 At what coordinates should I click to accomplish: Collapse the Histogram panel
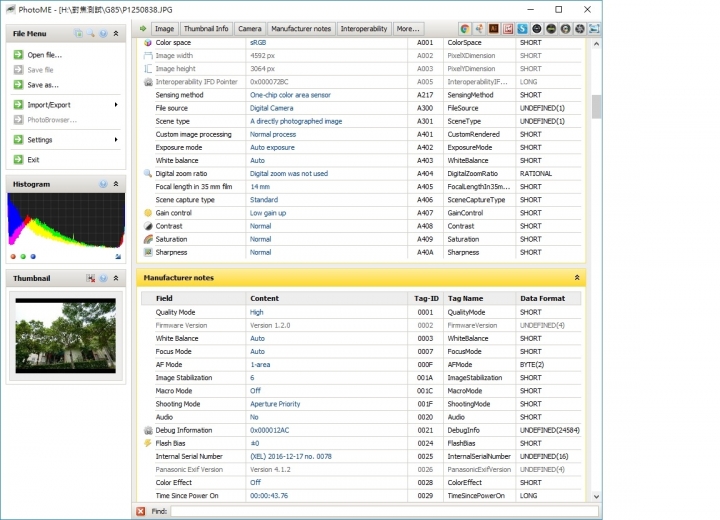pyautogui.click(x=116, y=184)
